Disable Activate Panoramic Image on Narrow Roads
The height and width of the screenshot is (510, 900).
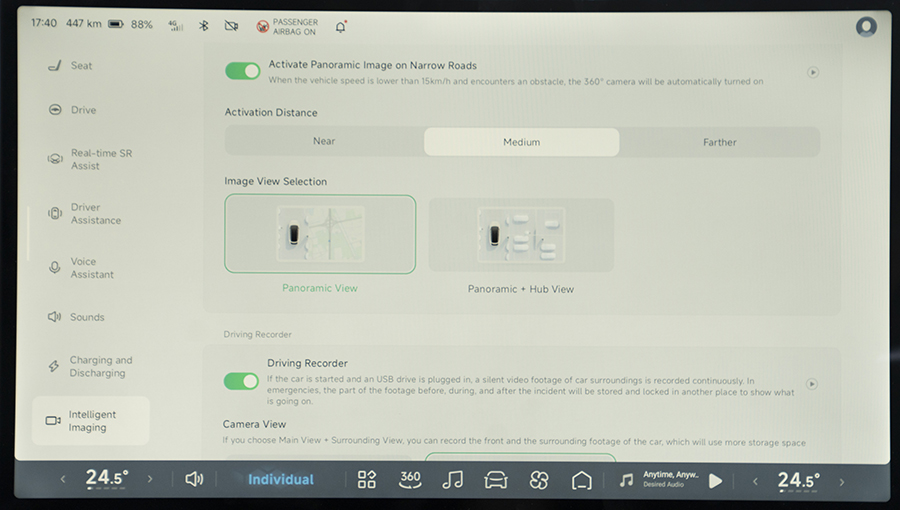[242, 71]
